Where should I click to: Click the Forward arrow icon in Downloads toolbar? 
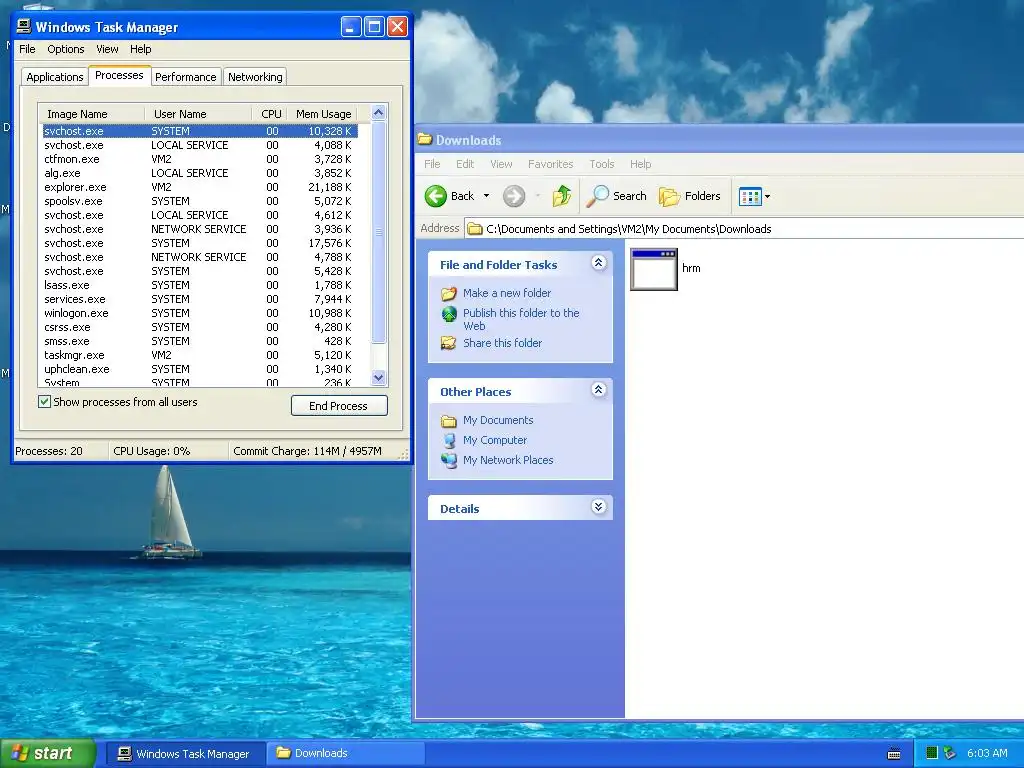514,196
